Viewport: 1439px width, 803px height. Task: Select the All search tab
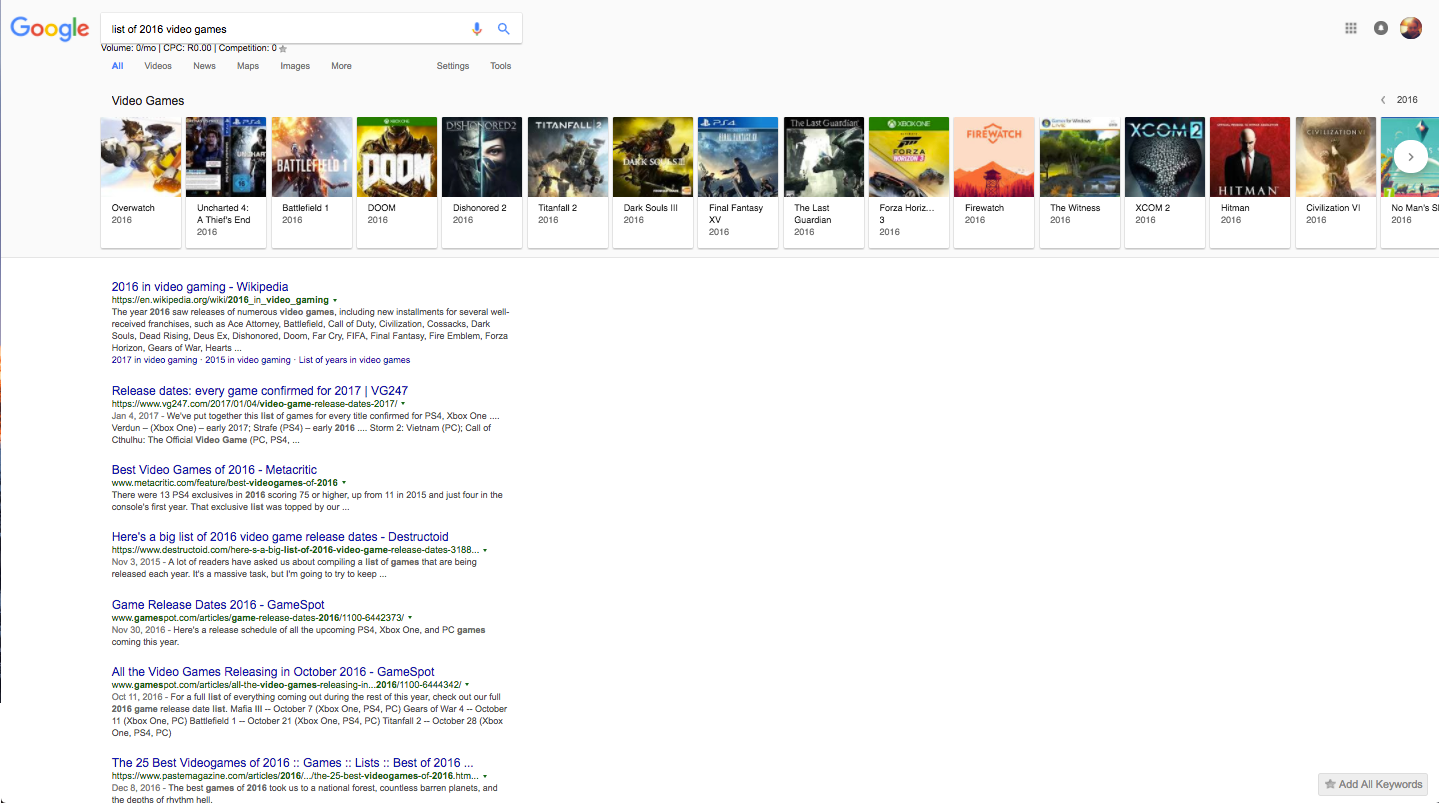[x=118, y=66]
